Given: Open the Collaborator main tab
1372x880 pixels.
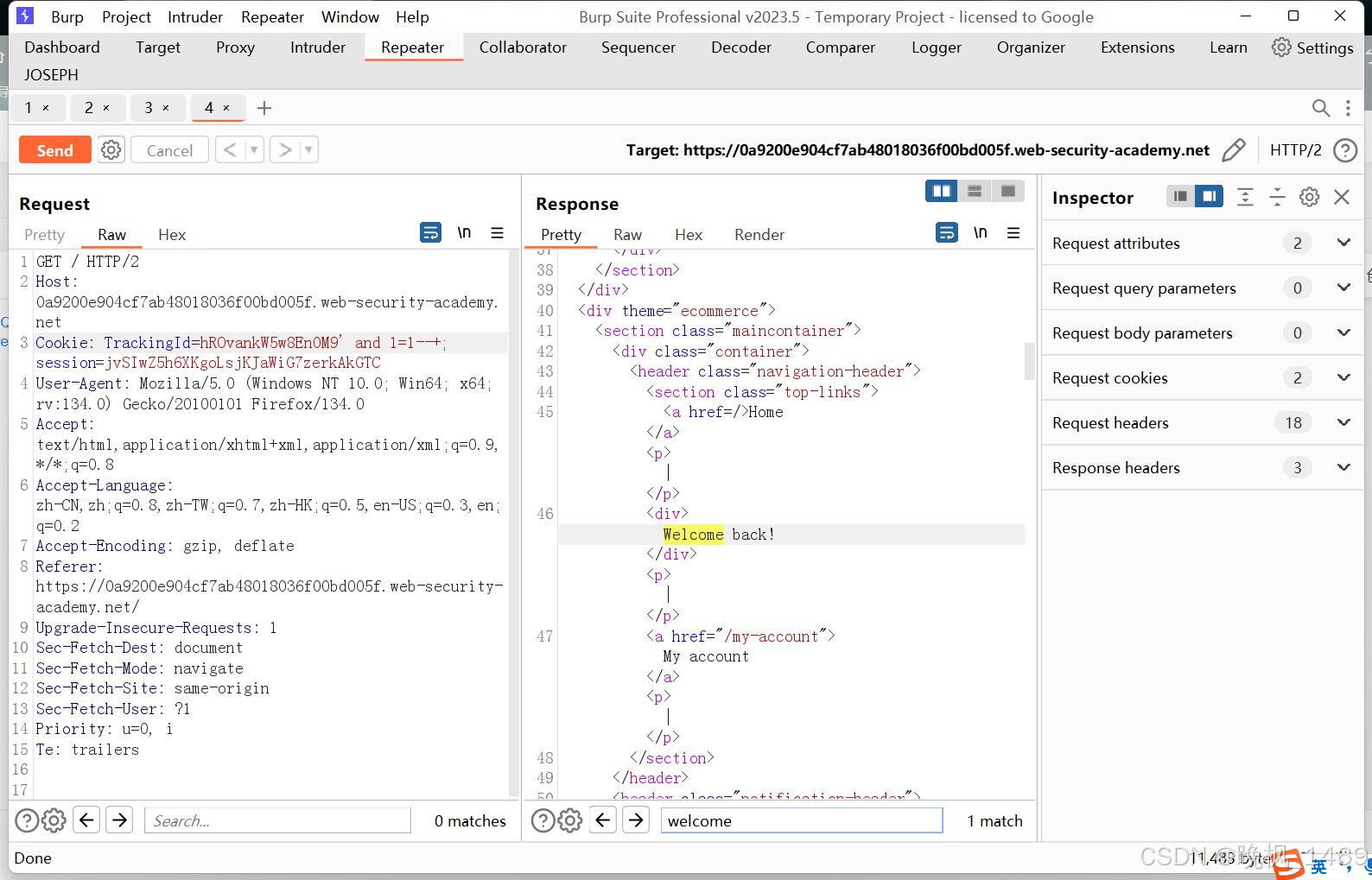Looking at the screenshot, I should (523, 47).
